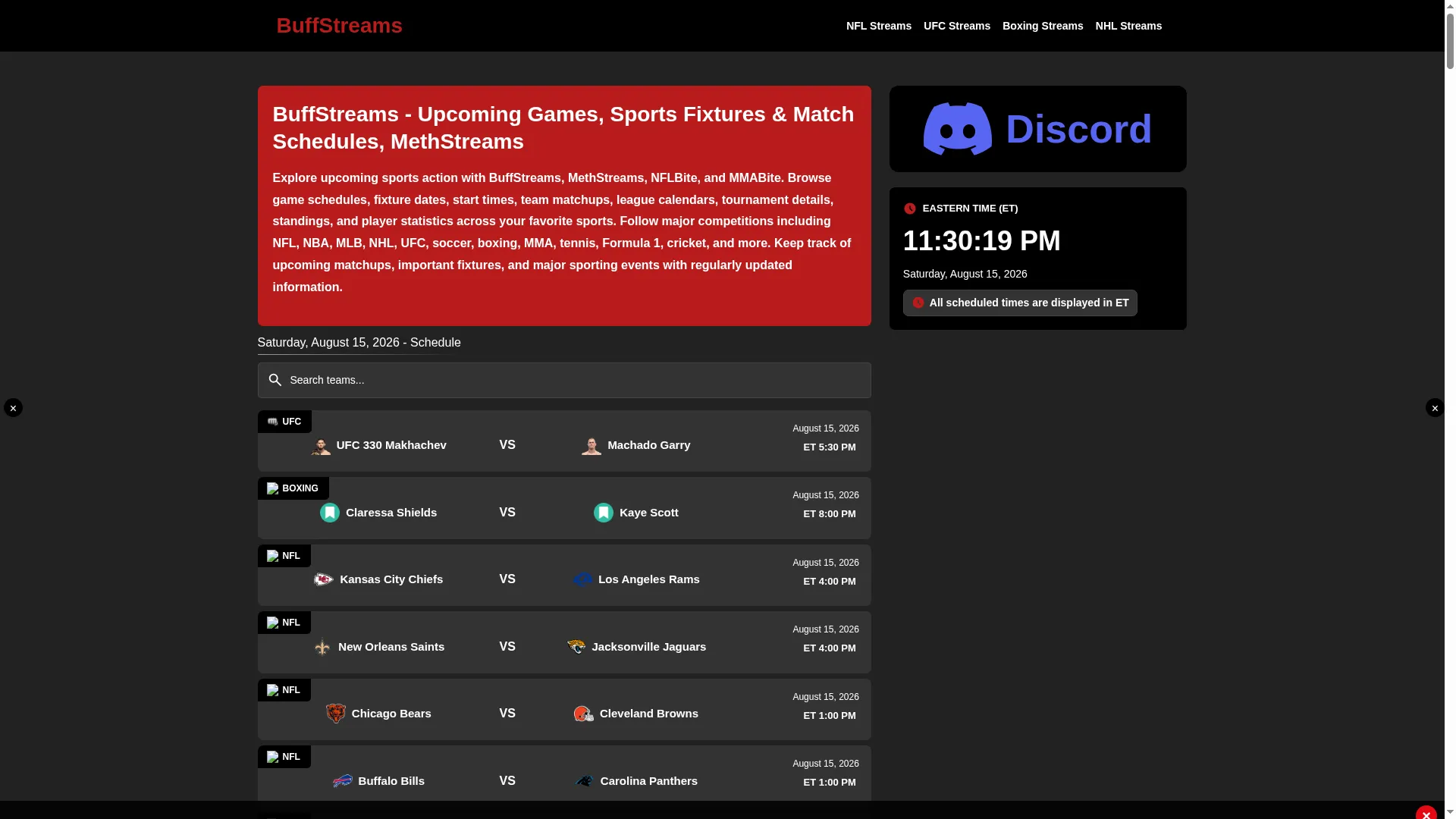Click Buffalo Bills logo
Viewport: 1456px width, 819px height.
343,781
